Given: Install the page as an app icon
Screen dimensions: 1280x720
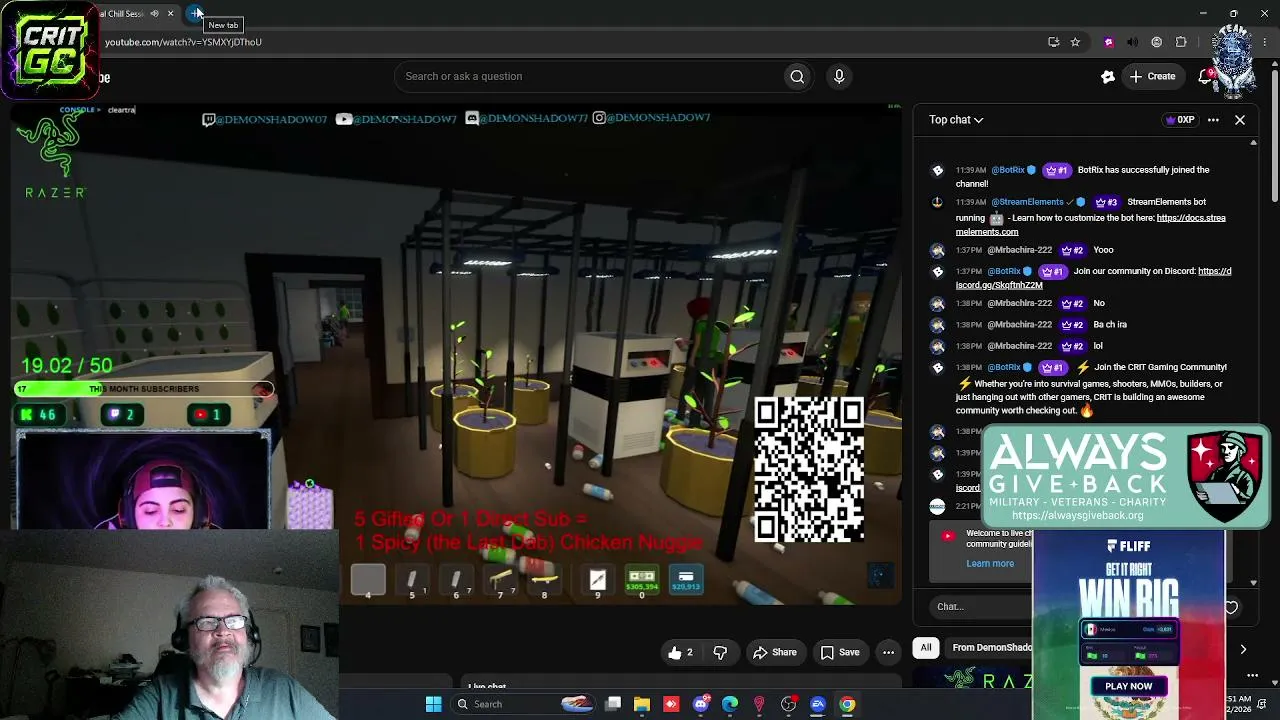Looking at the screenshot, I should pos(1053,42).
